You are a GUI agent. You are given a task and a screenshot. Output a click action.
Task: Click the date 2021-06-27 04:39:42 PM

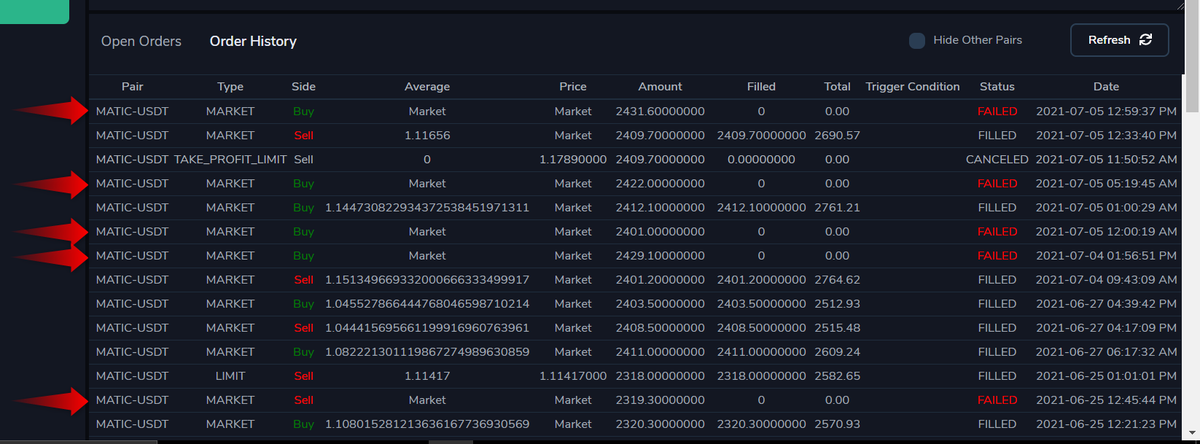(x=1106, y=303)
